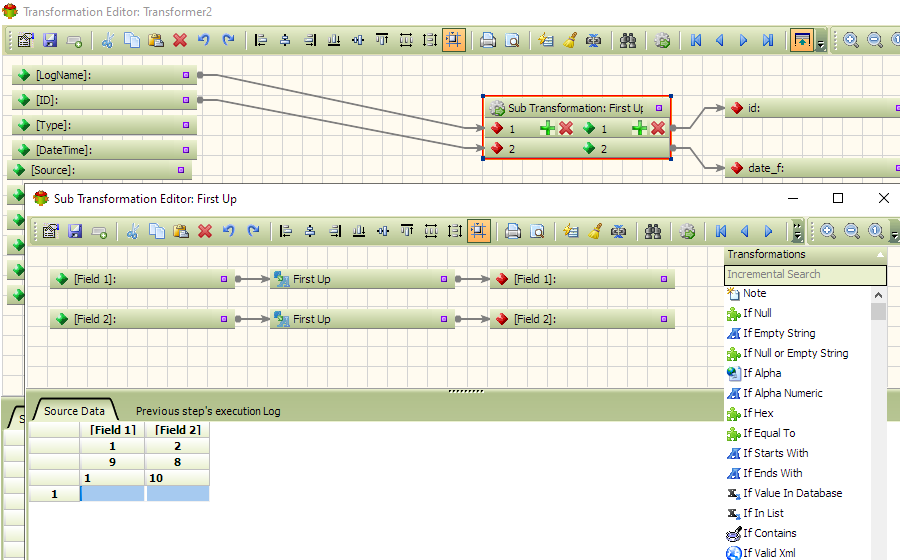Click Paste in the Sub Transformation Editor toolbar
This screenshot has width=900, height=560.
[x=181, y=231]
